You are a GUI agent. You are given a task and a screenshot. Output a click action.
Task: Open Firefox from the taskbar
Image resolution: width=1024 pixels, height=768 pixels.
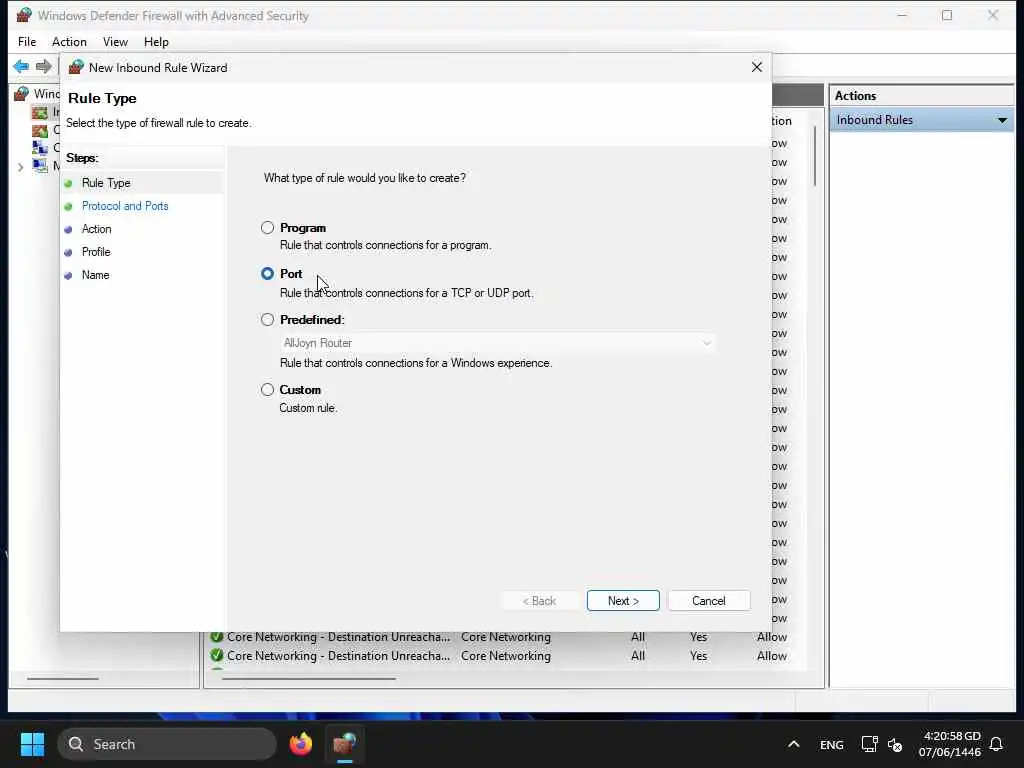tap(301, 744)
